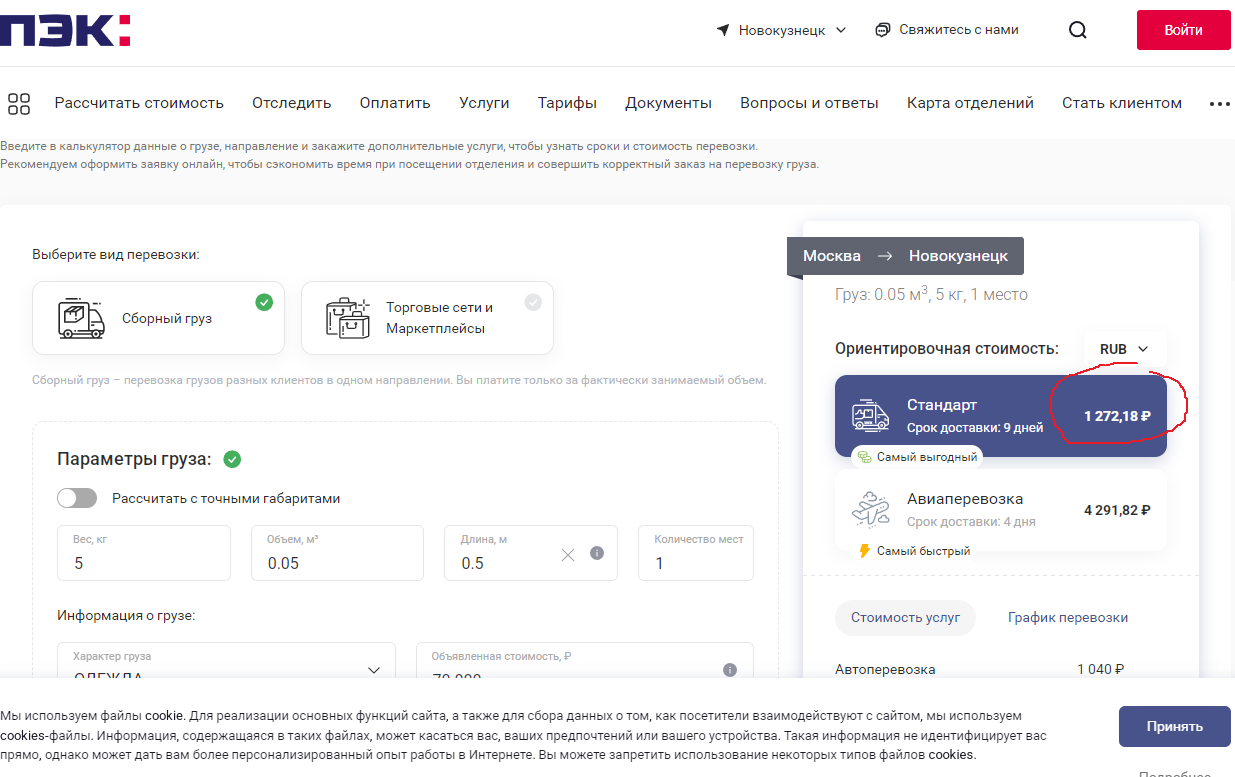Click info icon in Объявленная стоимость field
This screenshot has height=777, width=1235.
click(730, 670)
